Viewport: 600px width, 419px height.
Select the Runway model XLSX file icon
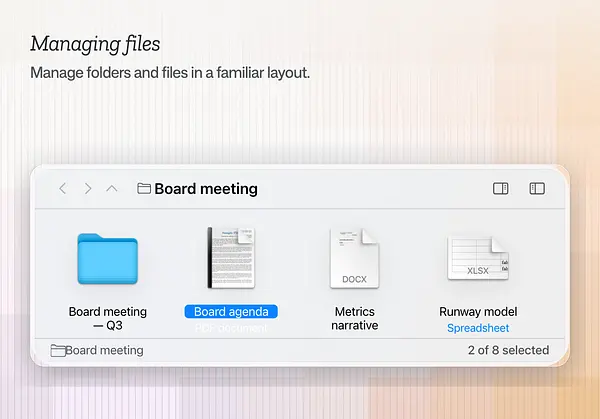click(x=478, y=258)
